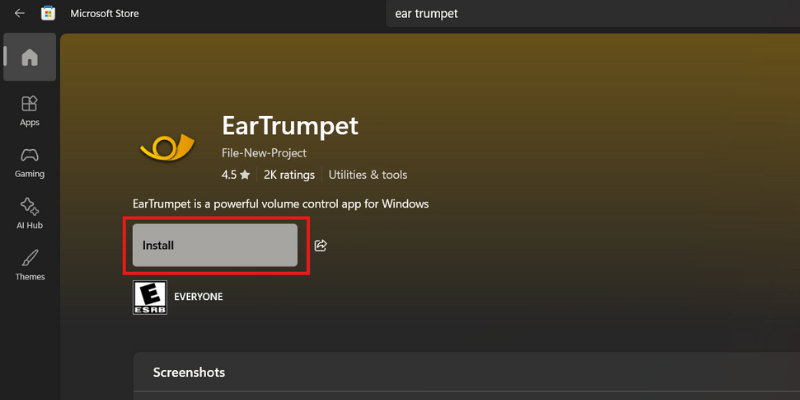Click the search box containing 'ear trumpet'
Viewport: 800px width, 400px height.
pyautogui.click(x=593, y=14)
